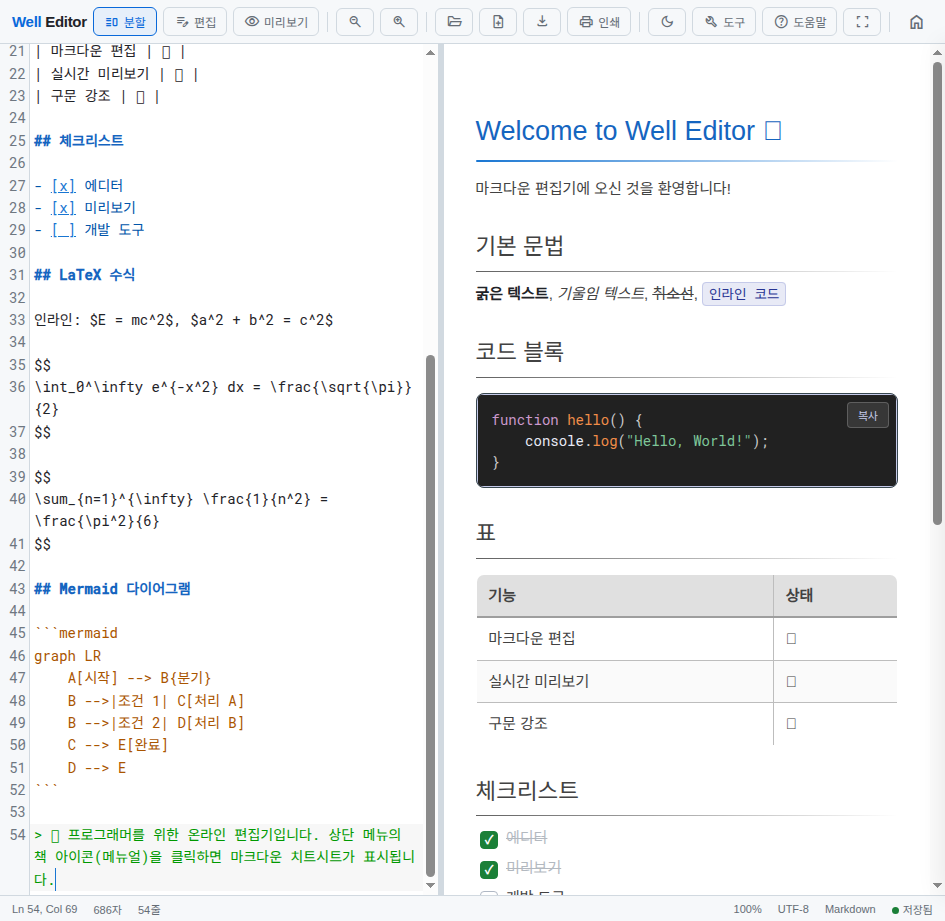Click the '마크다운 편집' table cell in preview
This screenshot has height=921, width=945.
click(624, 638)
